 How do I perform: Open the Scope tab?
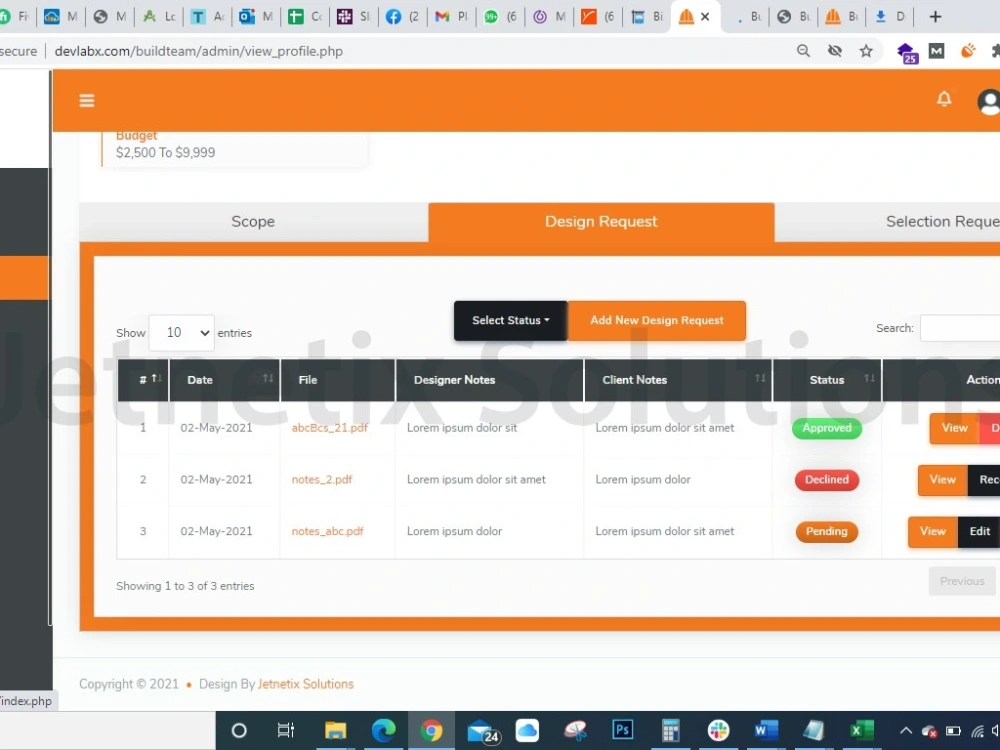pos(253,222)
